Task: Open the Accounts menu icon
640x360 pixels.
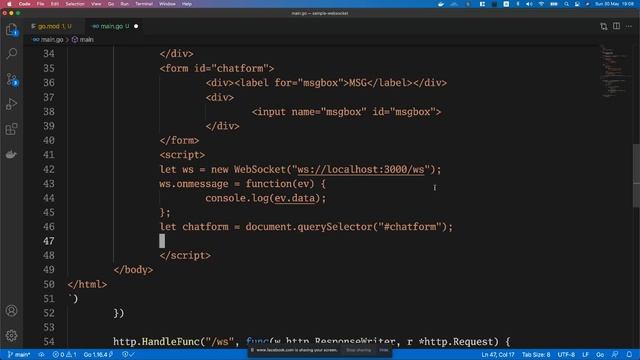Action: tap(11, 311)
